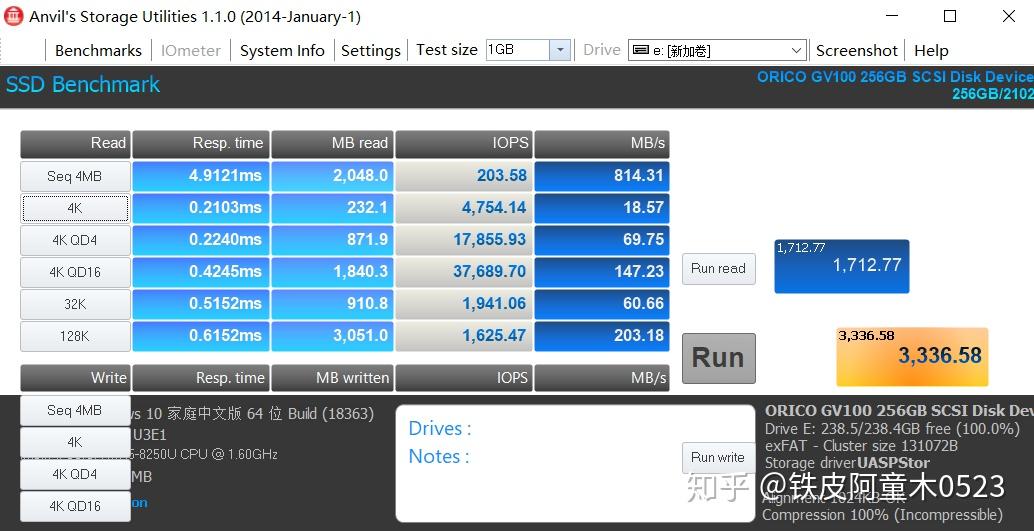
Task: Click the Run write button
Action: pos(718,457)
